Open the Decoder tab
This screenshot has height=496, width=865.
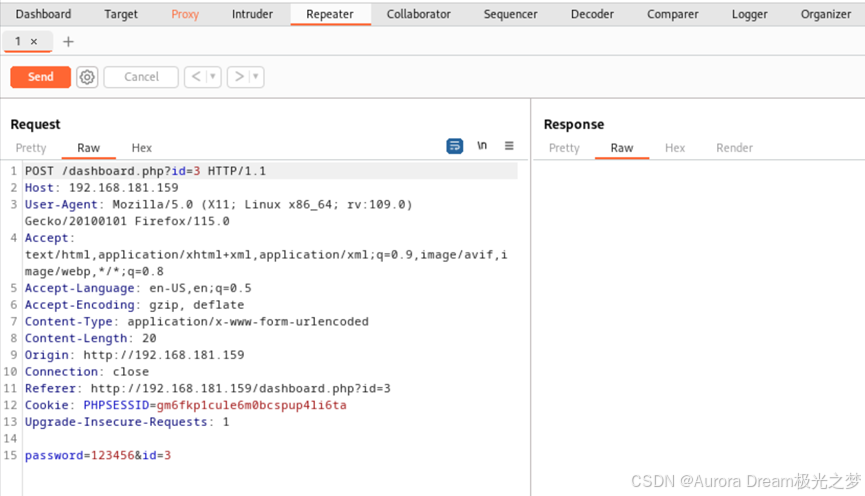[592, 14]
